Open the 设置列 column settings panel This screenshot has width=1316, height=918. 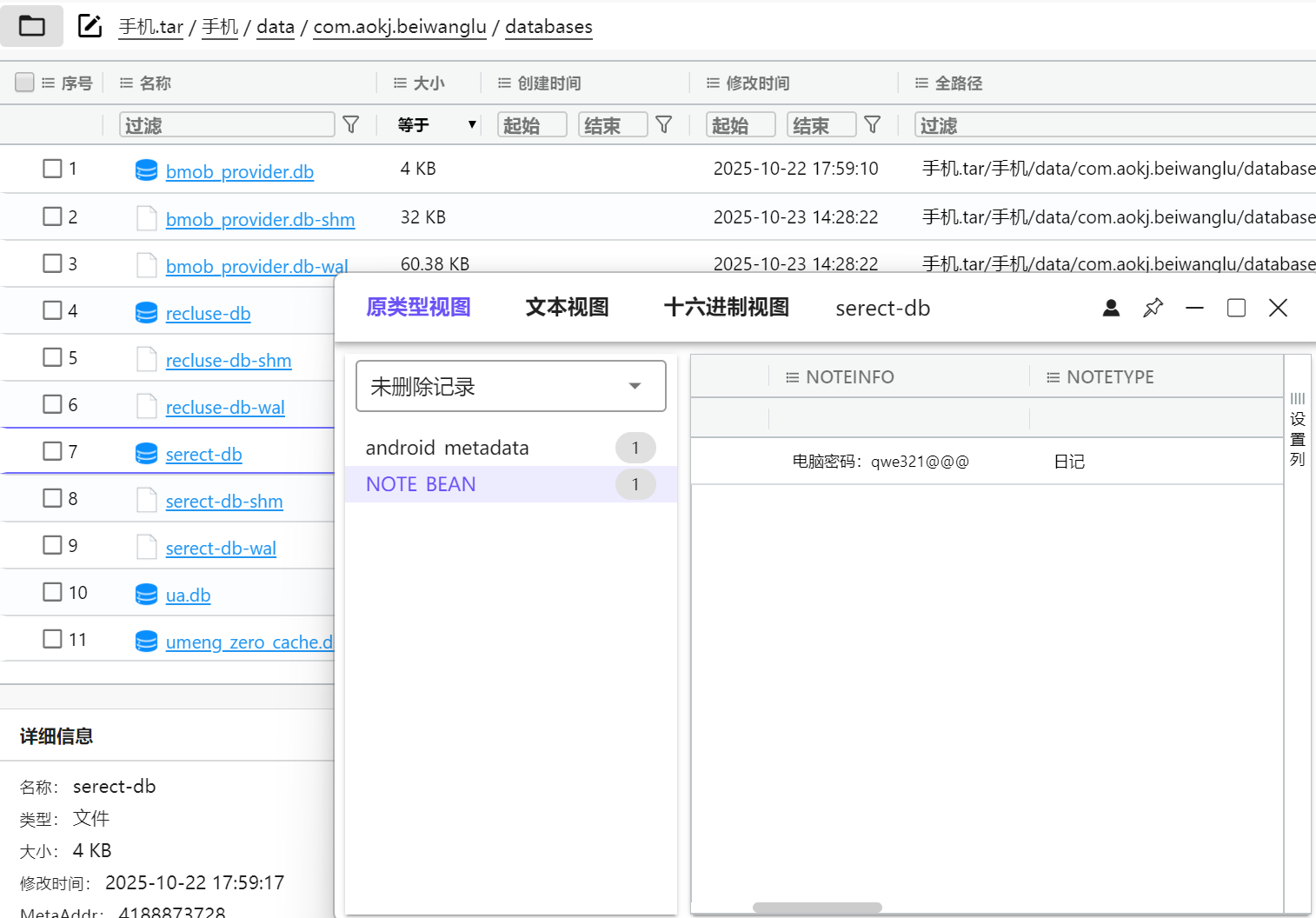pos(1297,429)
